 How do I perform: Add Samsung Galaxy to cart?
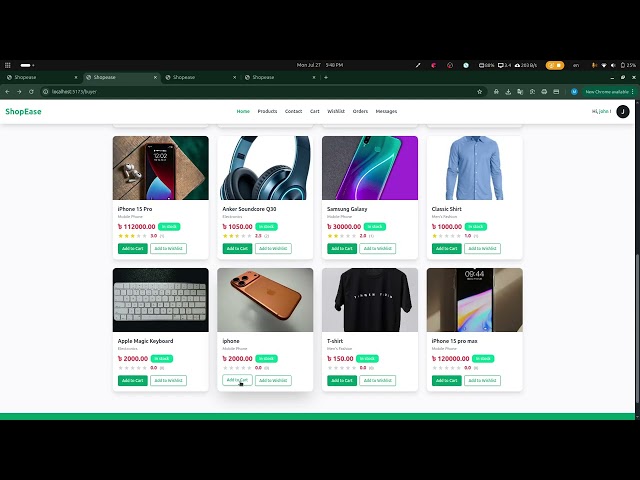pyautogui.click(x=342, y=248)
